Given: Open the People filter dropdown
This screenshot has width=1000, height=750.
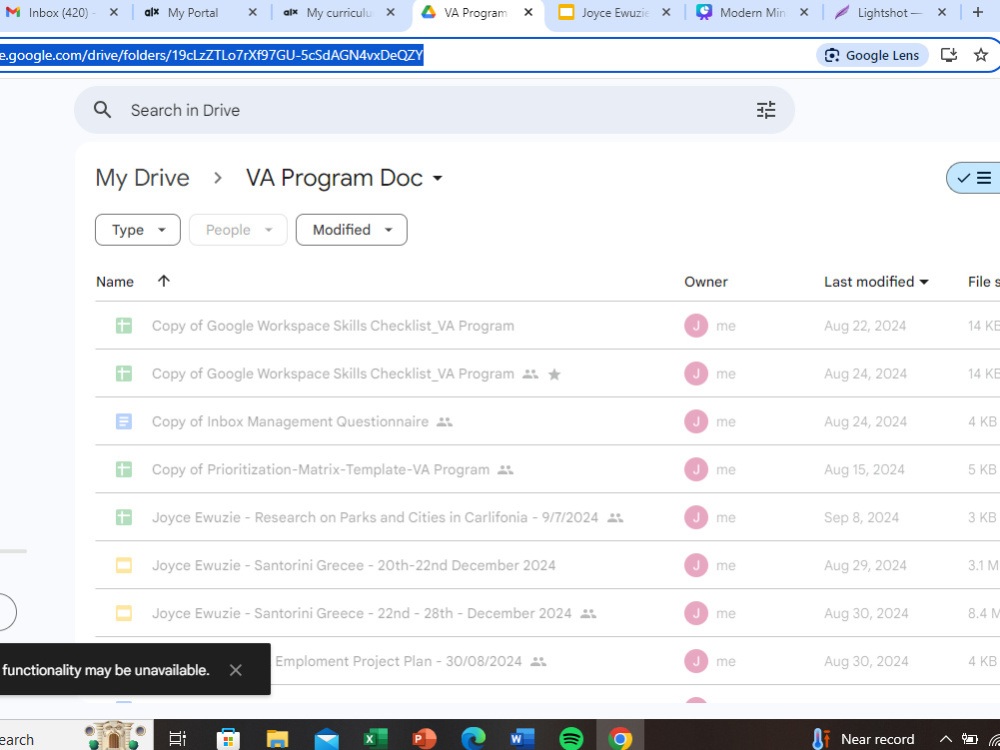Looking at the screenshot, I should tap(238, 230).
